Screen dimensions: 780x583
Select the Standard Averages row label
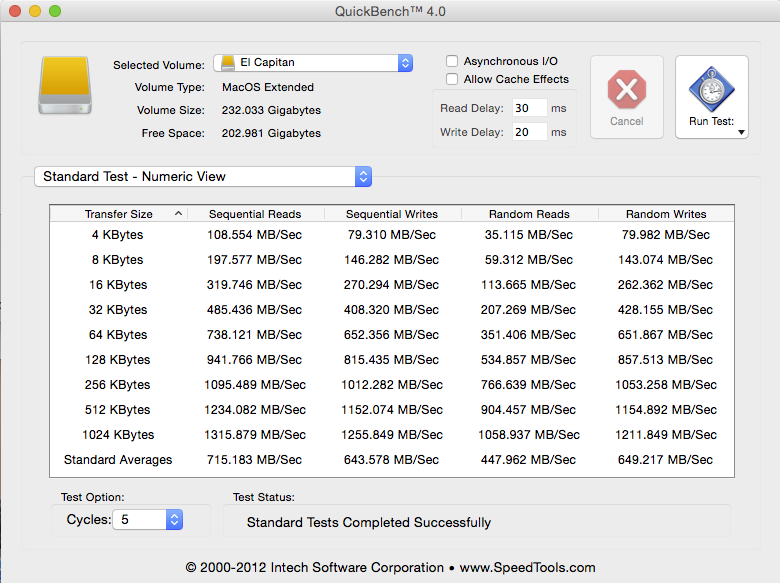(118, 460)
